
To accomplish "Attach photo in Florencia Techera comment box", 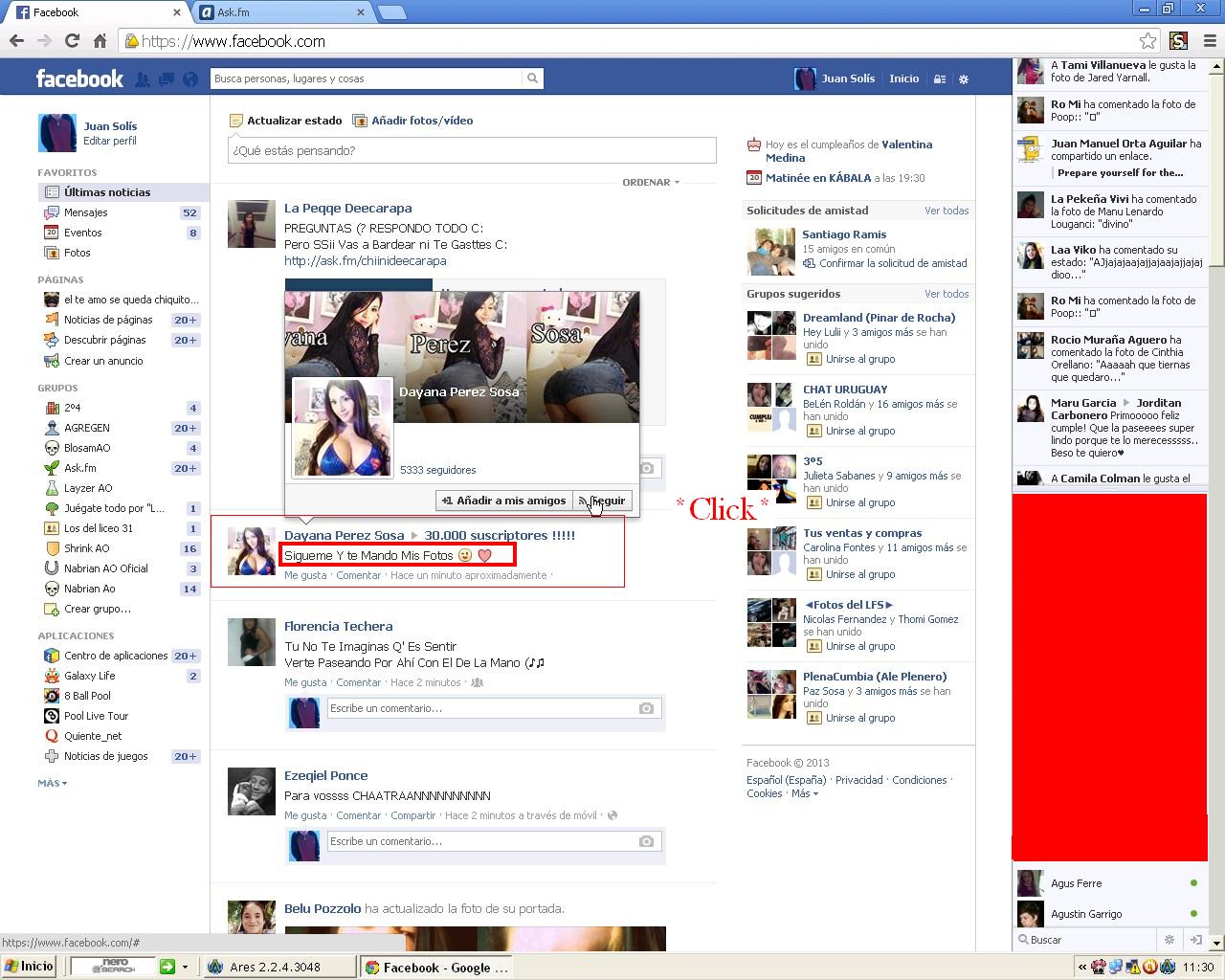I will point(646,708).
